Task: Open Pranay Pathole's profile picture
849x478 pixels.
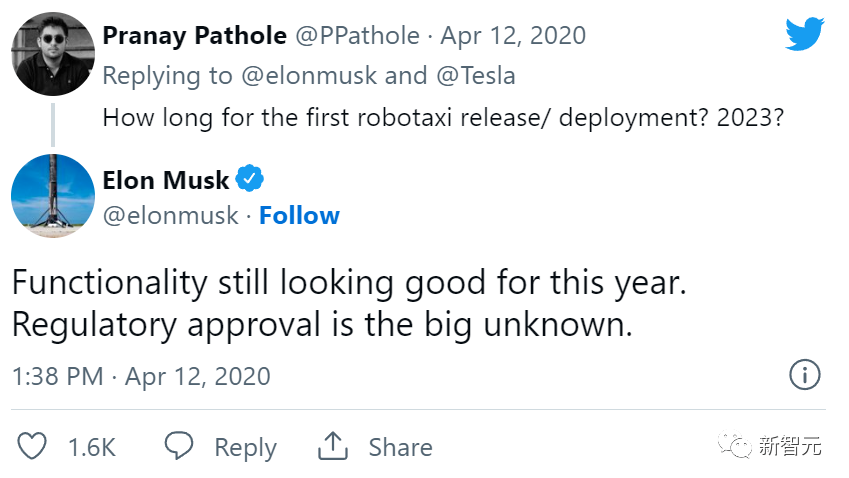Action: 52,55
